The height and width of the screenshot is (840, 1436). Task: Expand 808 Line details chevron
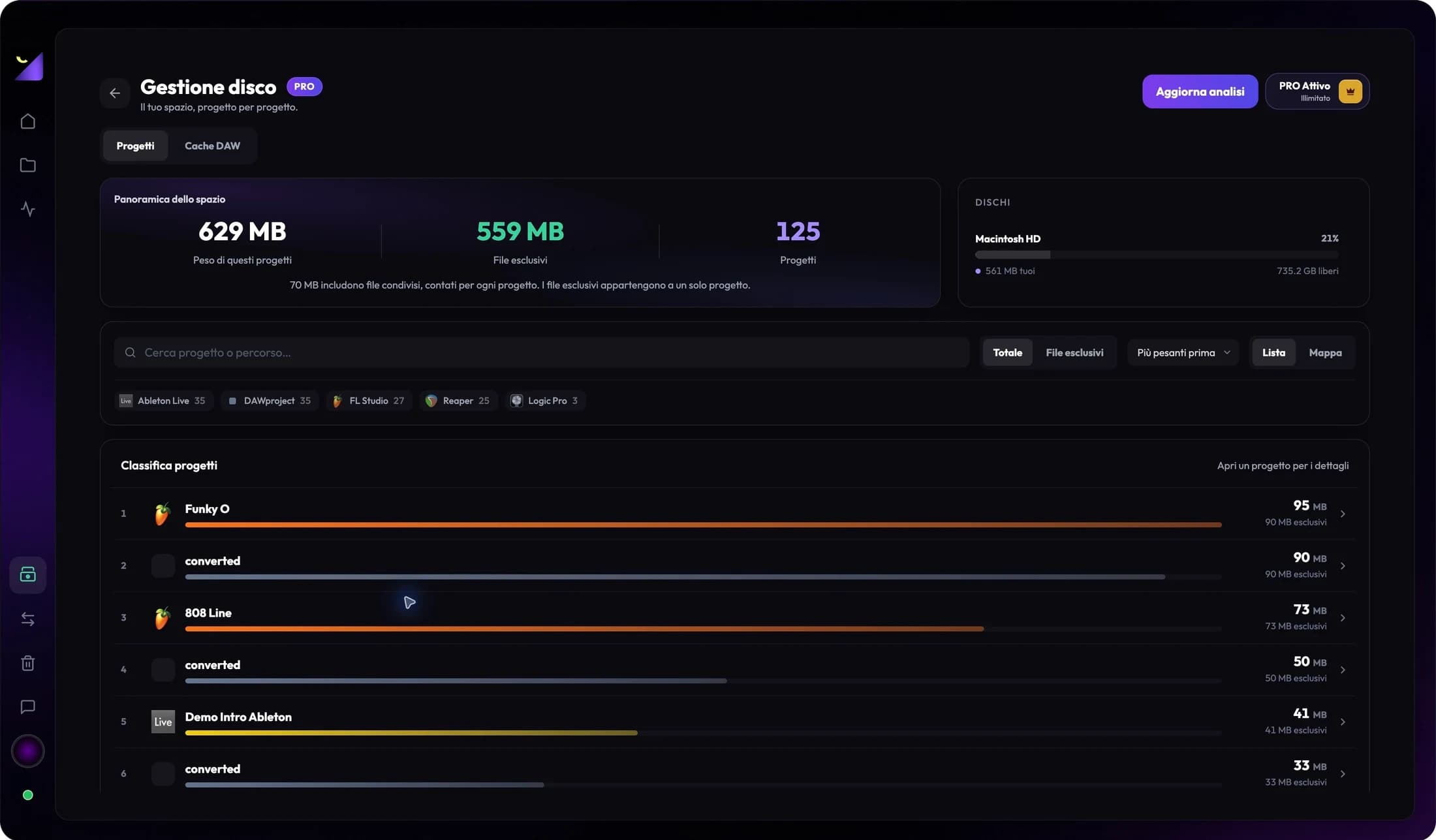[1343, 617]
